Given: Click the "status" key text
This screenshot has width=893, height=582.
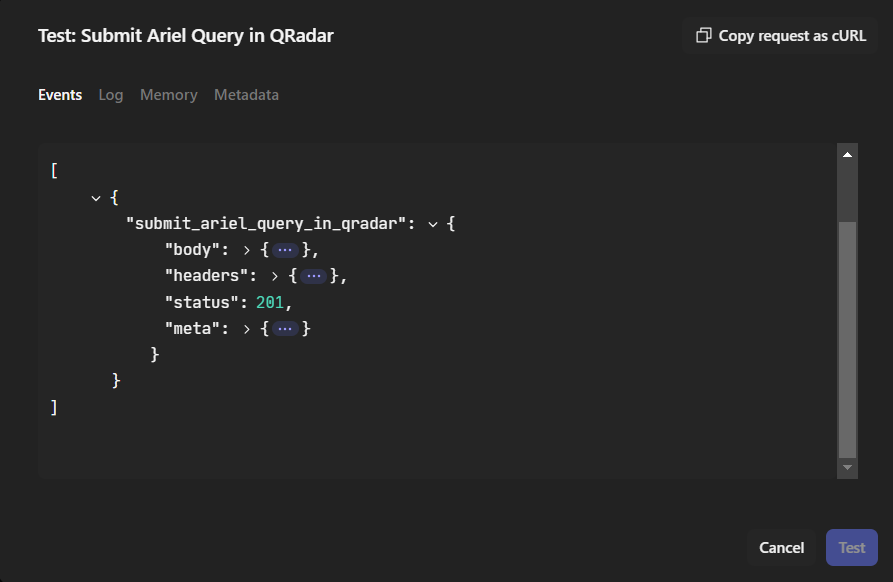Looking at the screenshot, I should click(x=202, y=302).
